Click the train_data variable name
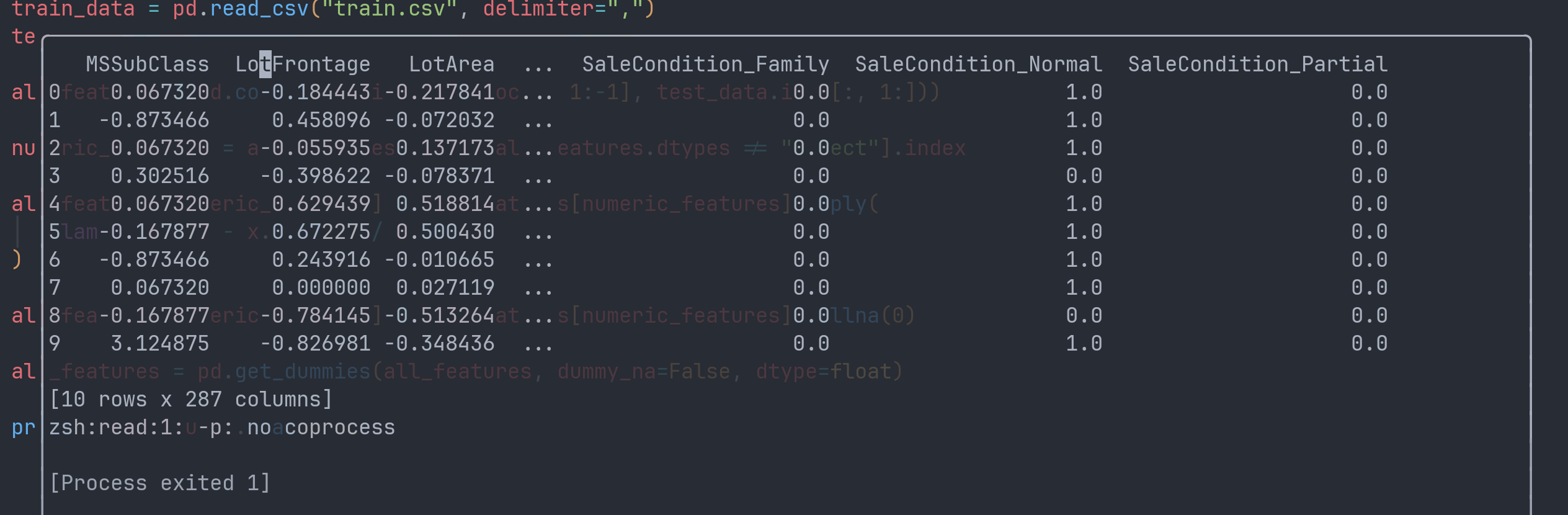1568x515 pixels. pyautogui.click(x=73, y=9)
